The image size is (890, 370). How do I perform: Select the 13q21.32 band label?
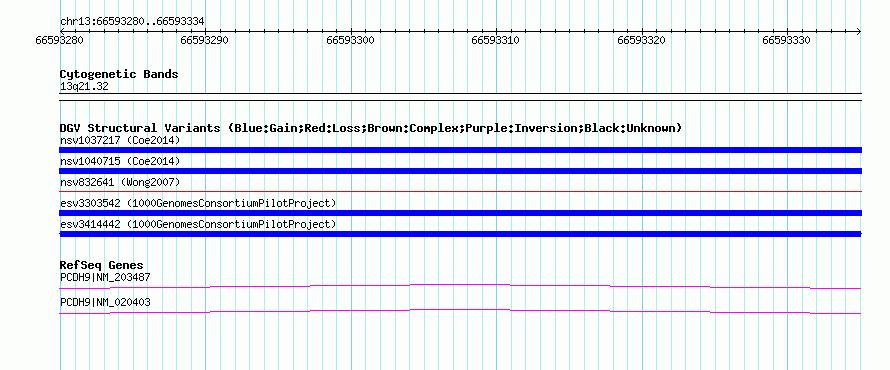pos(84,87)
